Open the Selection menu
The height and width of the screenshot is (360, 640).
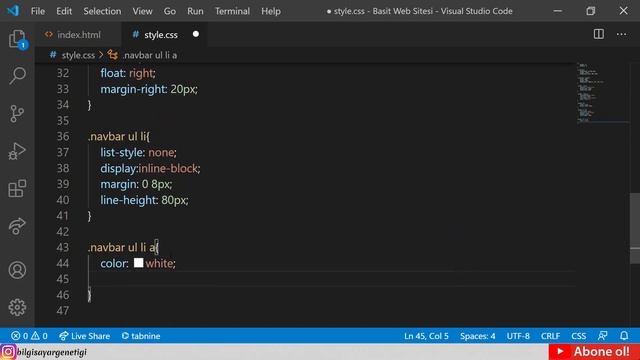[x=102, y=11]
